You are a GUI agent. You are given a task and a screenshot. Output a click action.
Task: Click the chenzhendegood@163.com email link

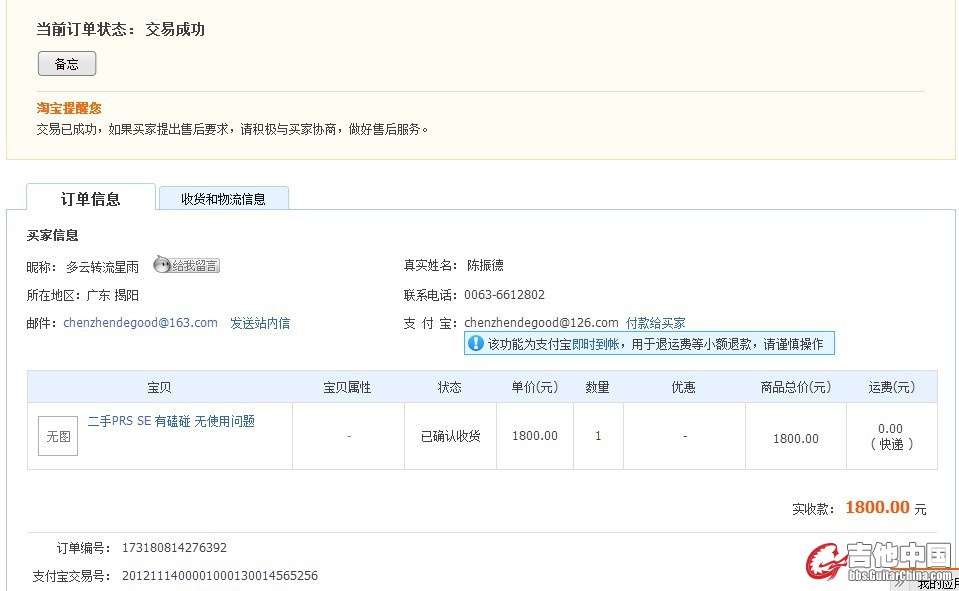pyautogui.click(x=140, y=323)
